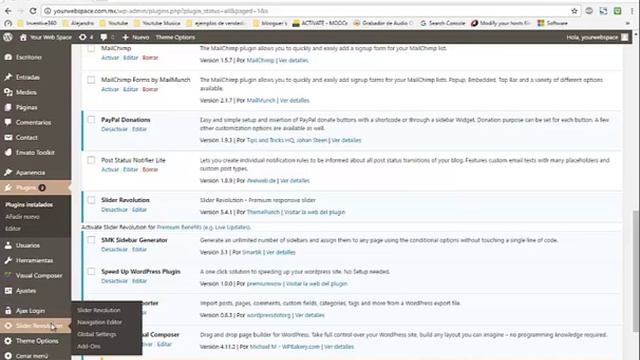Click the browser back arrow
This screenshot has height=360, width=640.
pos(8,11)
